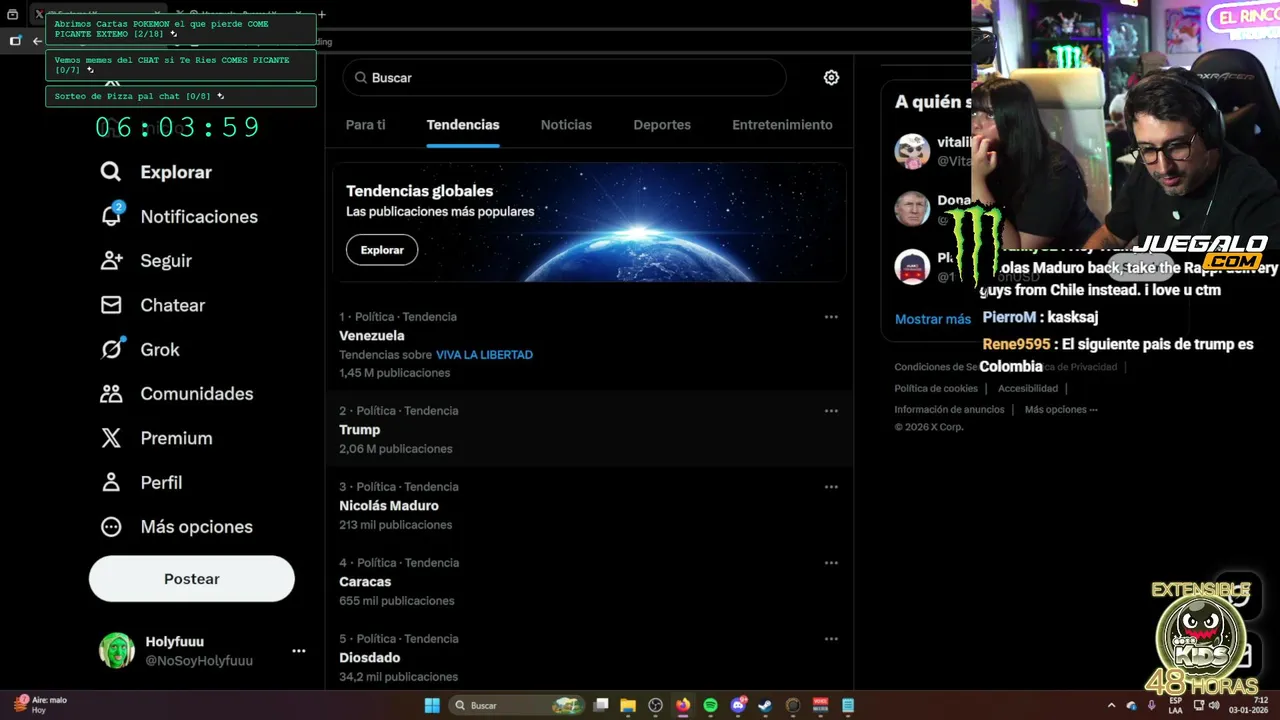This screenshot has width=1280, height=720.
Task: Open more options for Caracas trend
Action: click(831, 563)
